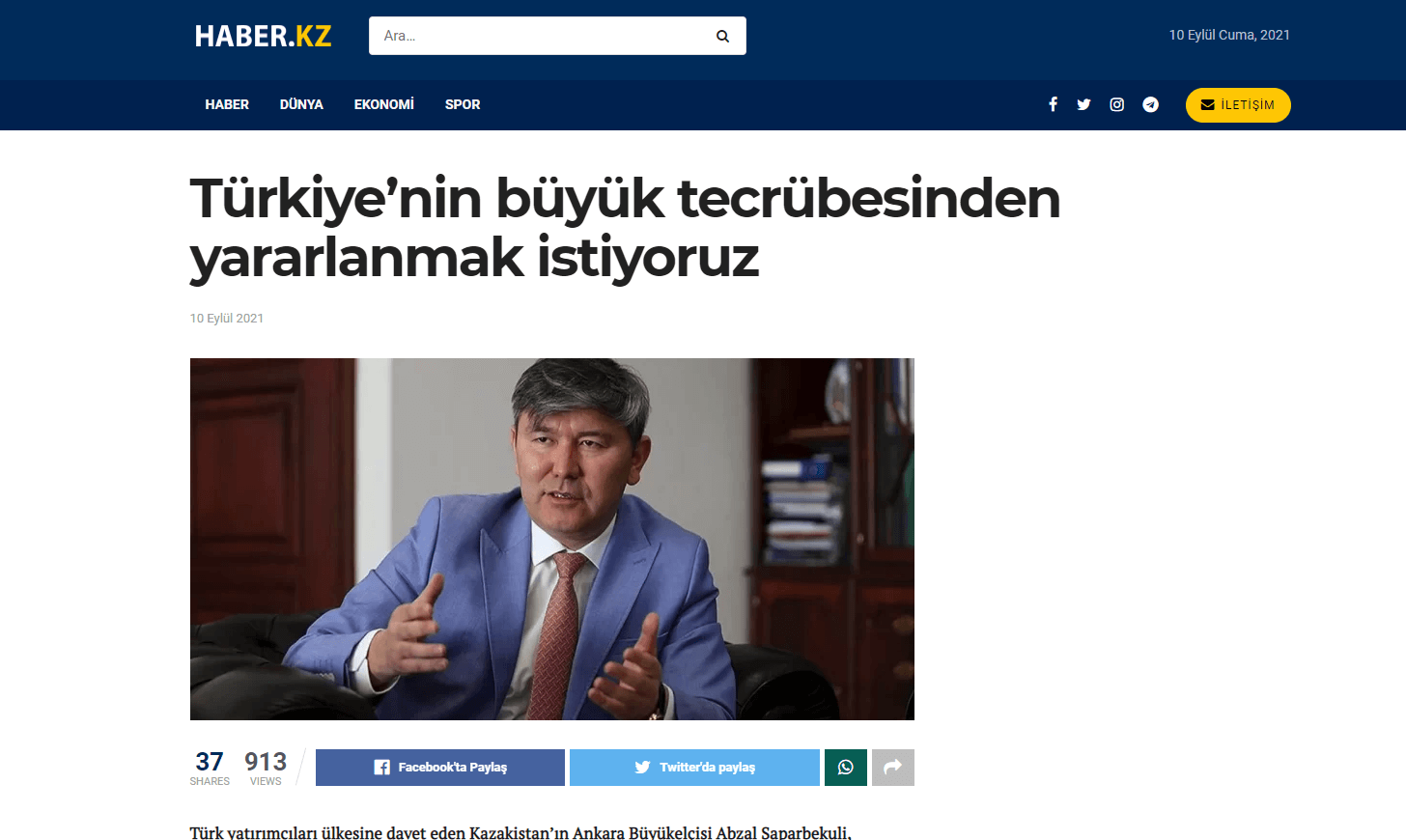Open the Twitter icon in navigation bar

tap(1083, 104)
